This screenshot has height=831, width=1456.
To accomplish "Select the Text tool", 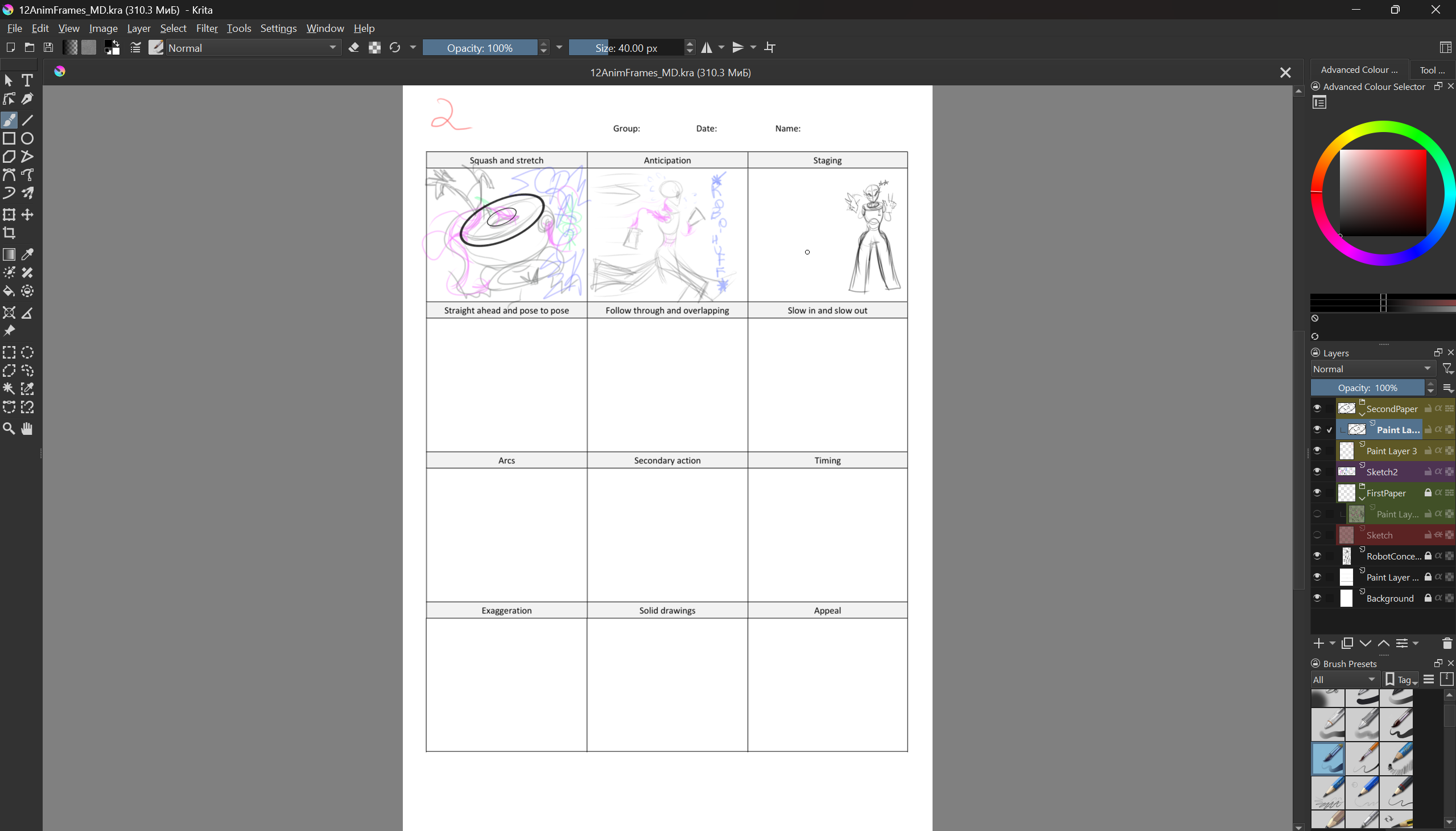I will click(27, 80).
